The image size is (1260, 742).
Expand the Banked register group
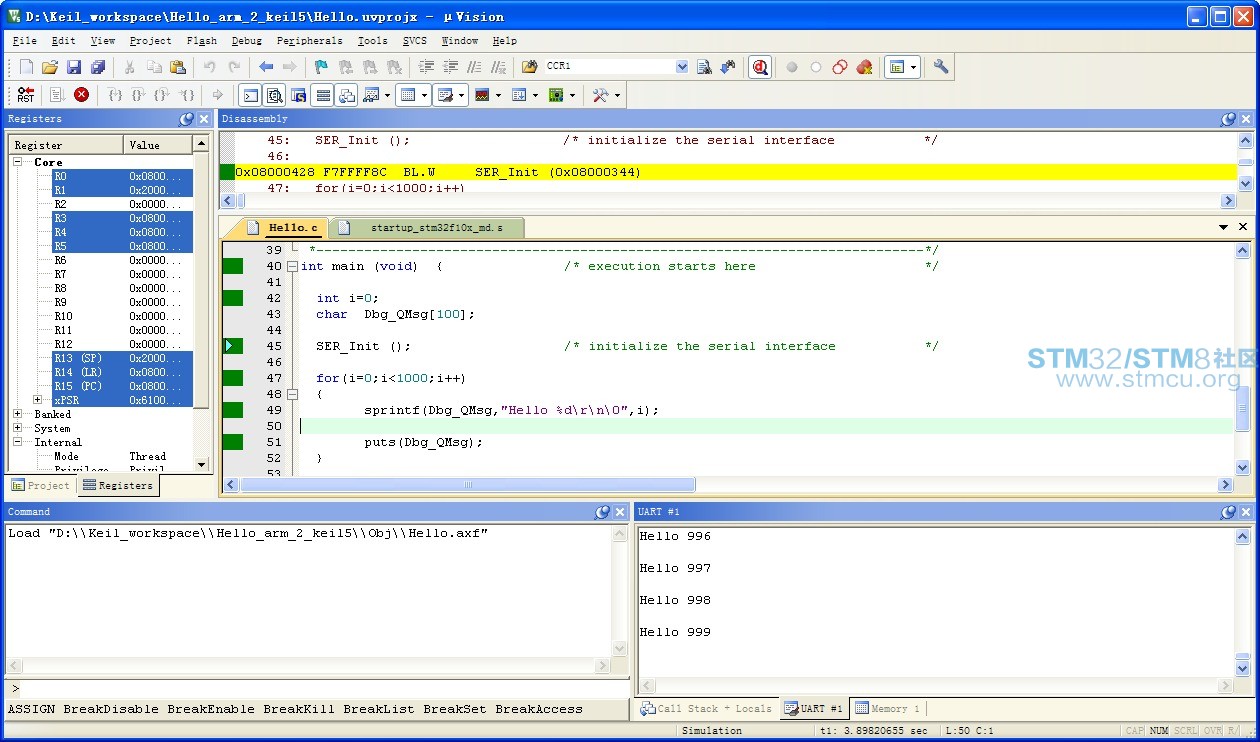[x=18, y=414]
